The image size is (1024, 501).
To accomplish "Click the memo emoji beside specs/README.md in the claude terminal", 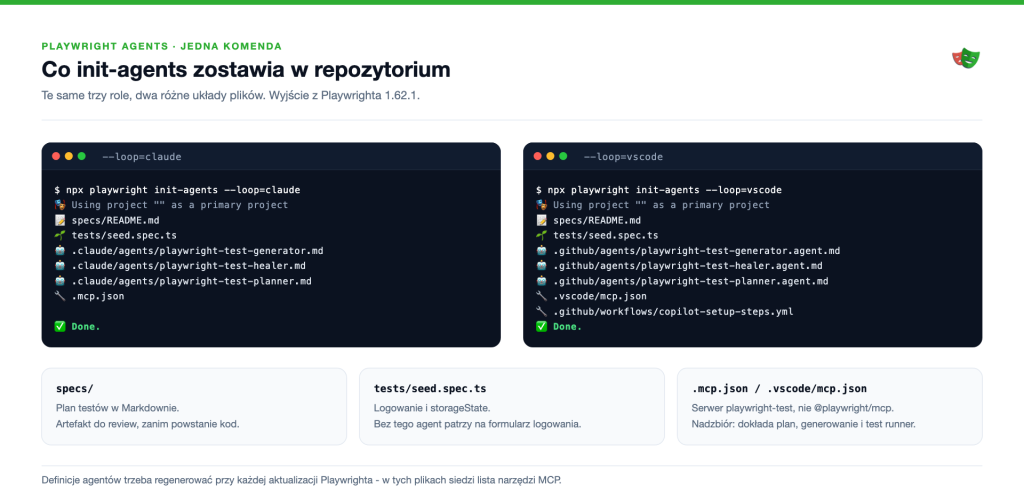I will [x=60, y=220].
